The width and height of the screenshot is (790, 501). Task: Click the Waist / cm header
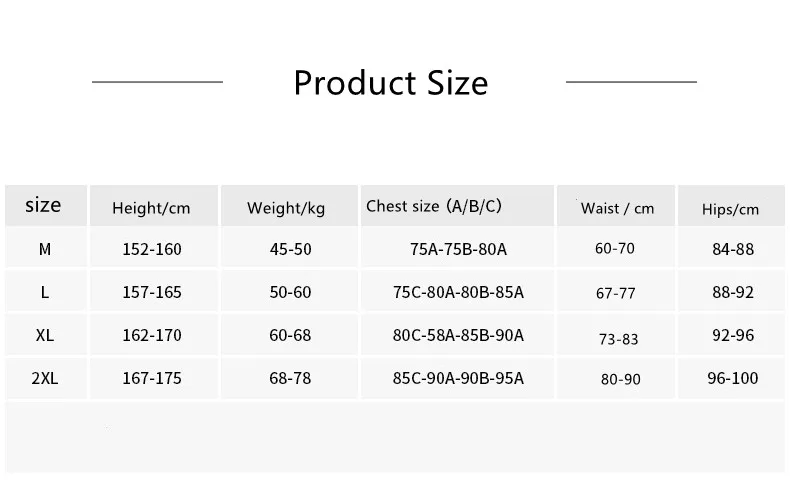617,209
